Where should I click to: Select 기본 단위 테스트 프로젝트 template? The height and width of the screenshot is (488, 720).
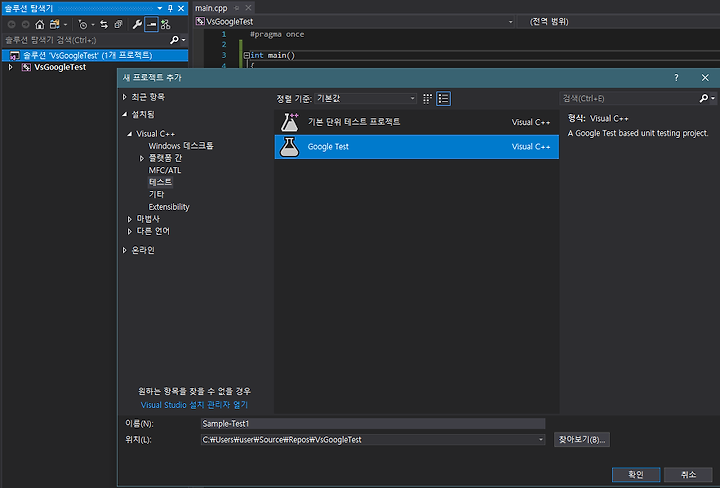(416, 122)
